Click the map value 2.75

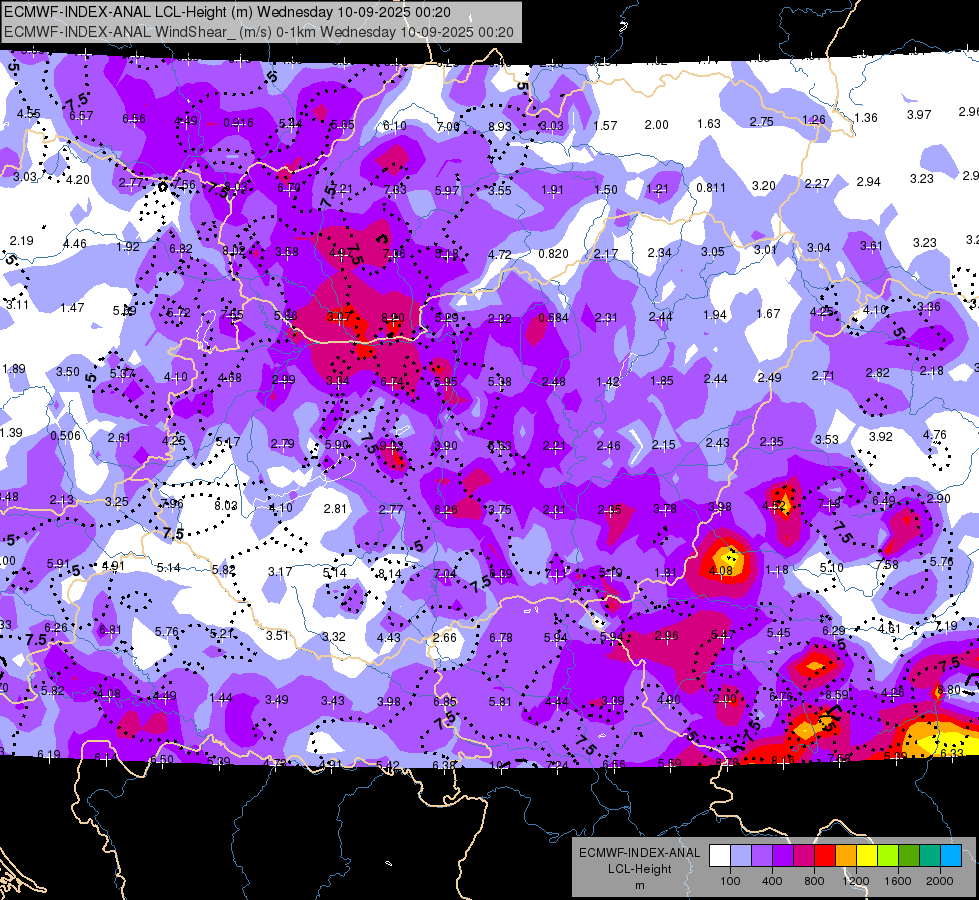(762, 122)
